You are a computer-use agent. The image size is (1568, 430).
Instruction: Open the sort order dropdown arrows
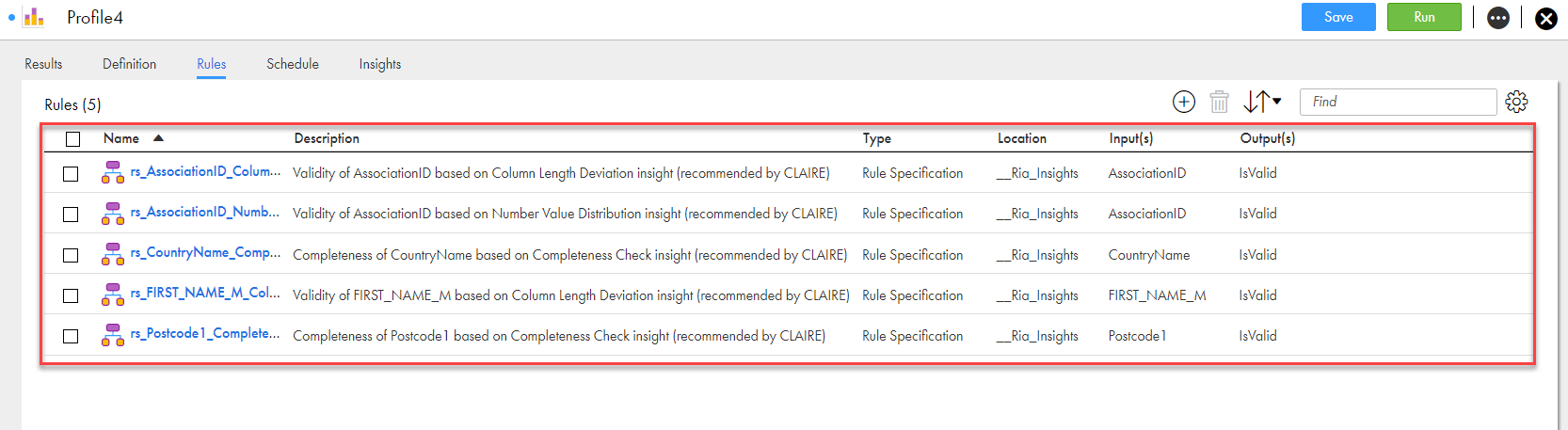[1262, 102]
